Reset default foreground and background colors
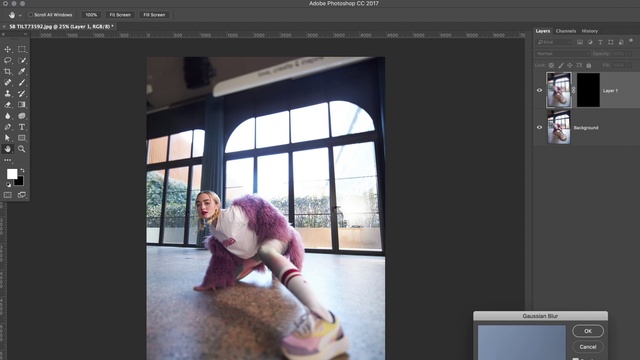 (9, 184)
